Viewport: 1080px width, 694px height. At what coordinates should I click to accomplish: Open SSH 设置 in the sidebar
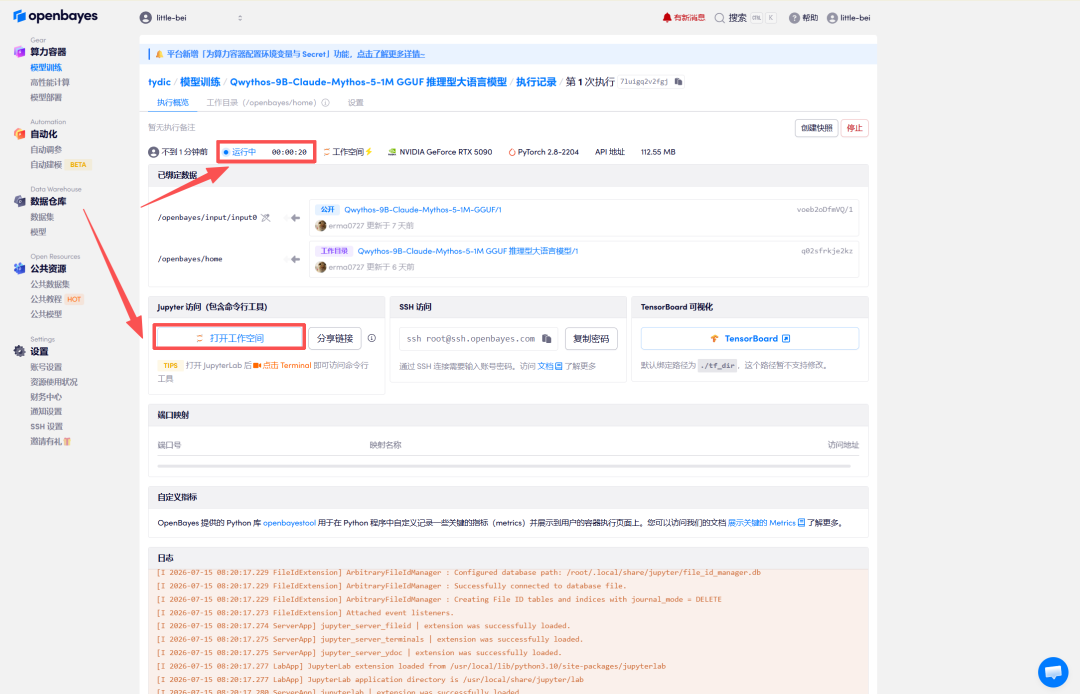pos(46,427)
